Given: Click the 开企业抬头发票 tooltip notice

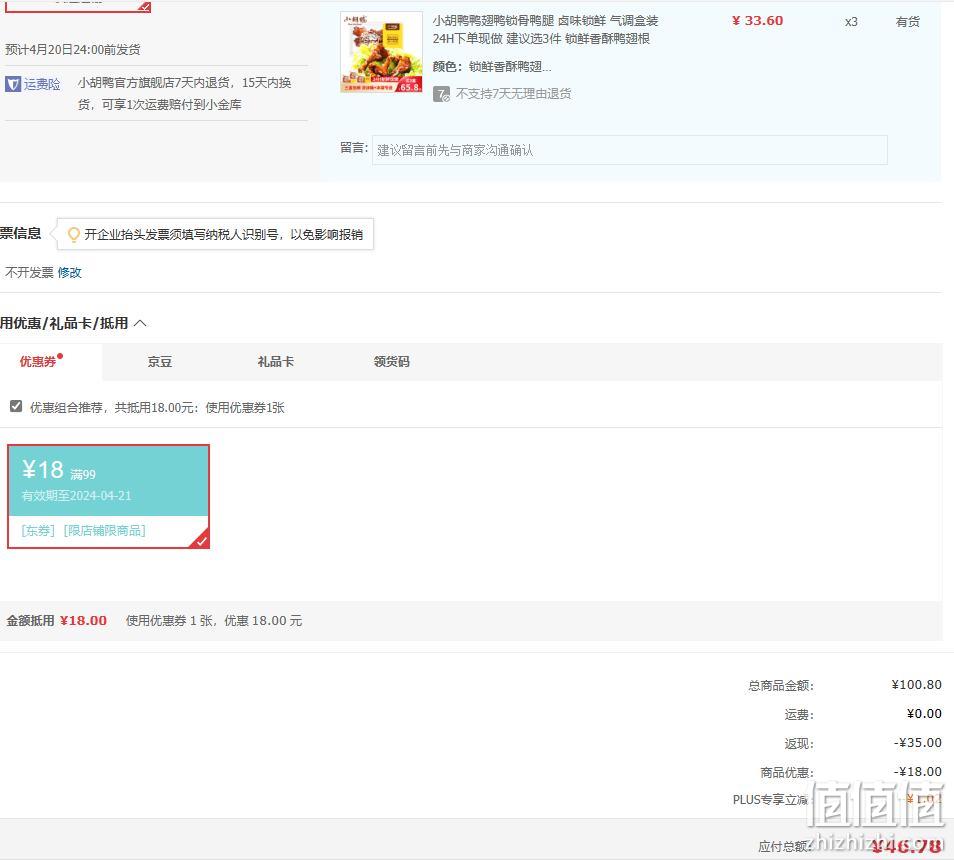Looking at the screenshot, I should (215, 234).
